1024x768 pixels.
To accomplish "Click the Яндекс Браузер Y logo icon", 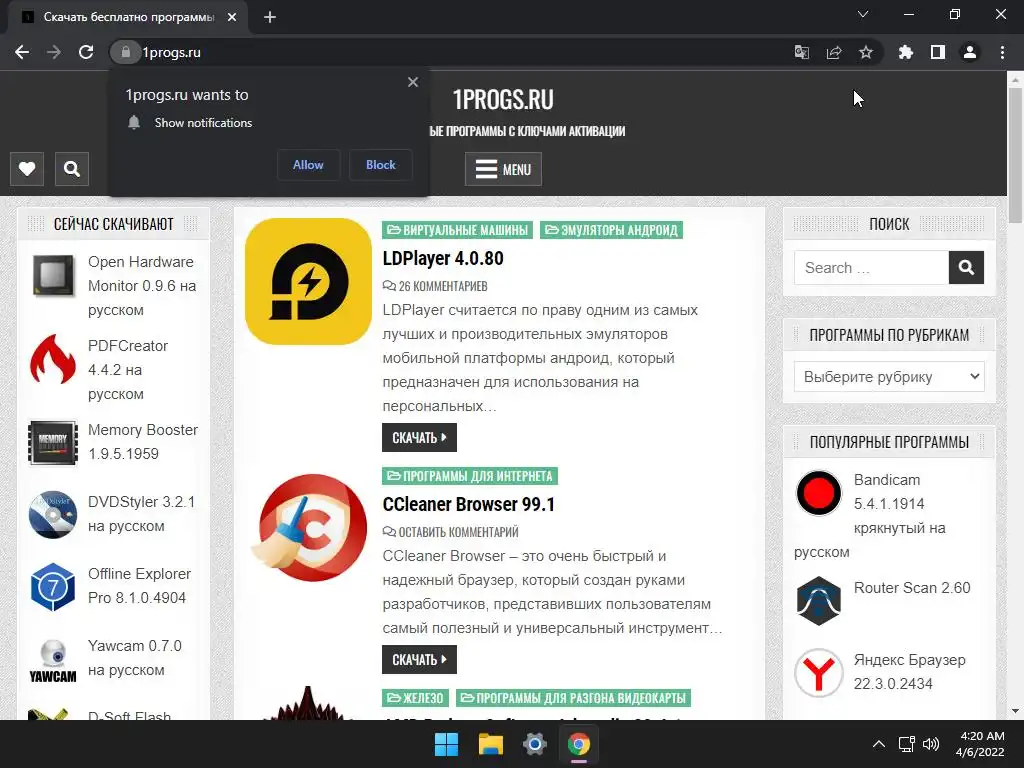I will (819, 673).
